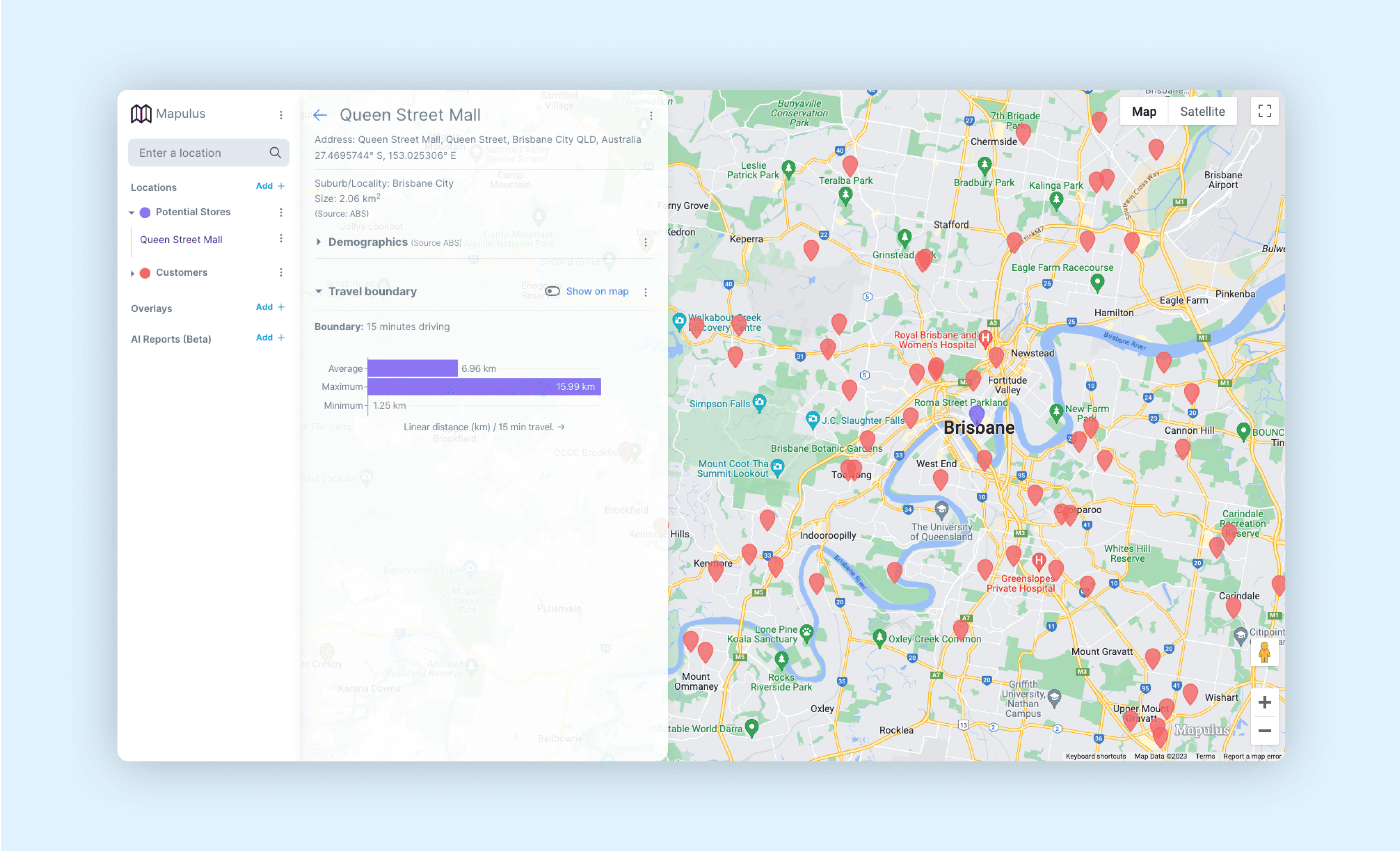The height and width of the screenshot is (851, 1400).
Task: Zoom out on the map
Action: 1265,730
